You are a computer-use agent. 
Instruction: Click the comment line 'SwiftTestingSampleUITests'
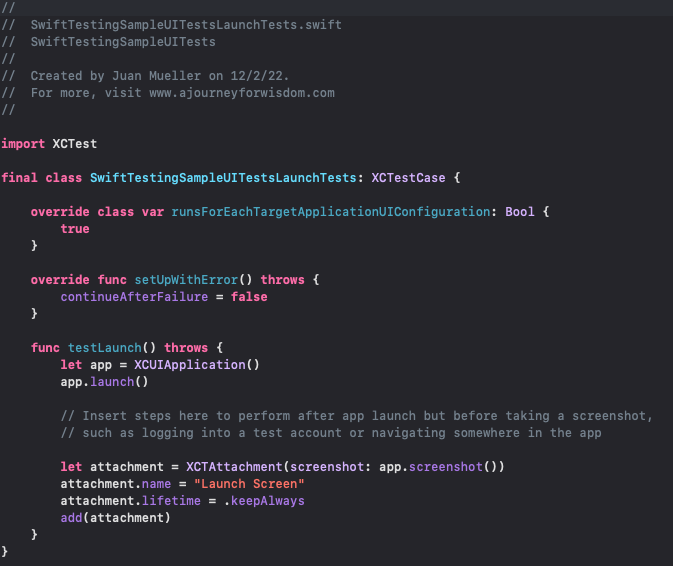[x=123, y=42]
